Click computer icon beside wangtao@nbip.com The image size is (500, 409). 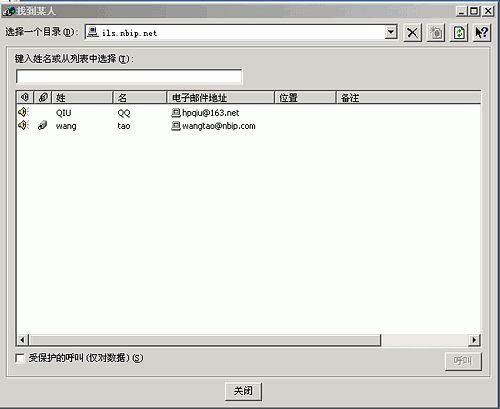pyautogui.click(x=176, y=126)
